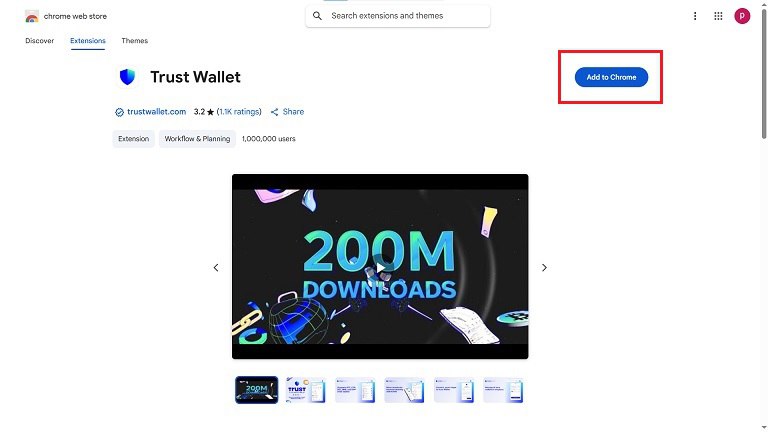Click the Workflow & Planning category chip
This screenshot has height=432, width=768.
[x=197, y=139]
